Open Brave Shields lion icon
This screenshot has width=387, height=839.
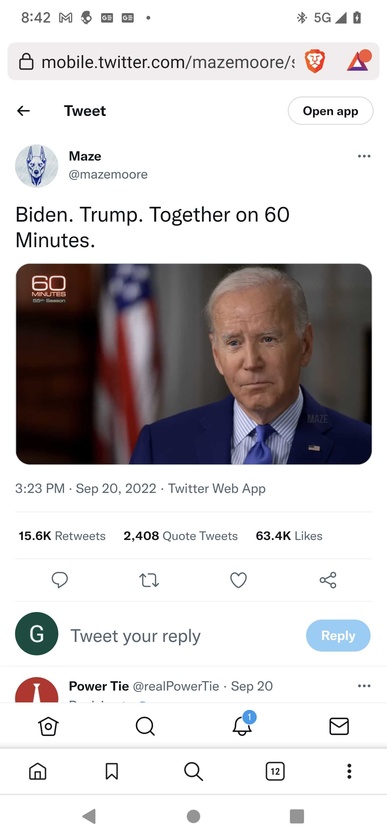(315, 62)
